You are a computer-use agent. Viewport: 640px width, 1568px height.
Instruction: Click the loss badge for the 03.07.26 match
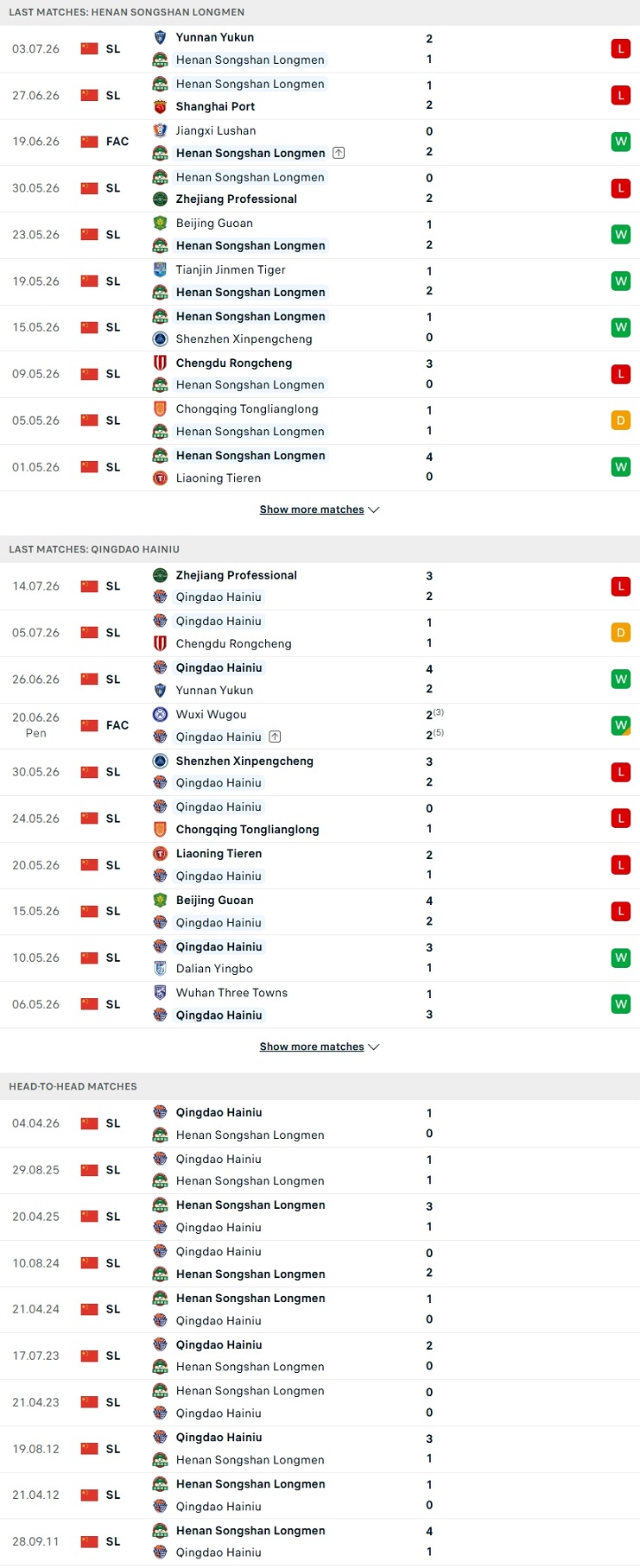click(620, 48)
